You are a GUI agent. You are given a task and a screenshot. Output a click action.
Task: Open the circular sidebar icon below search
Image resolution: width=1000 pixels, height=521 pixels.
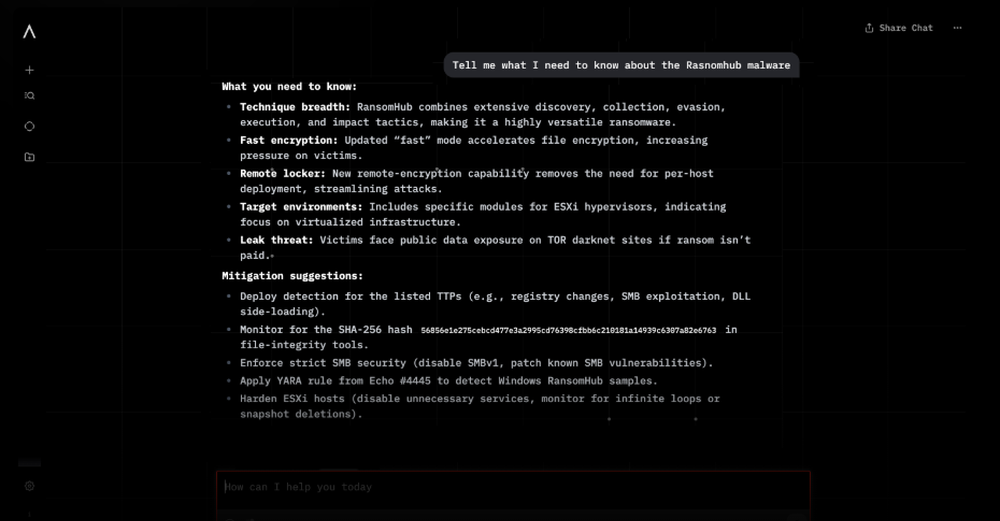(29, 126)
